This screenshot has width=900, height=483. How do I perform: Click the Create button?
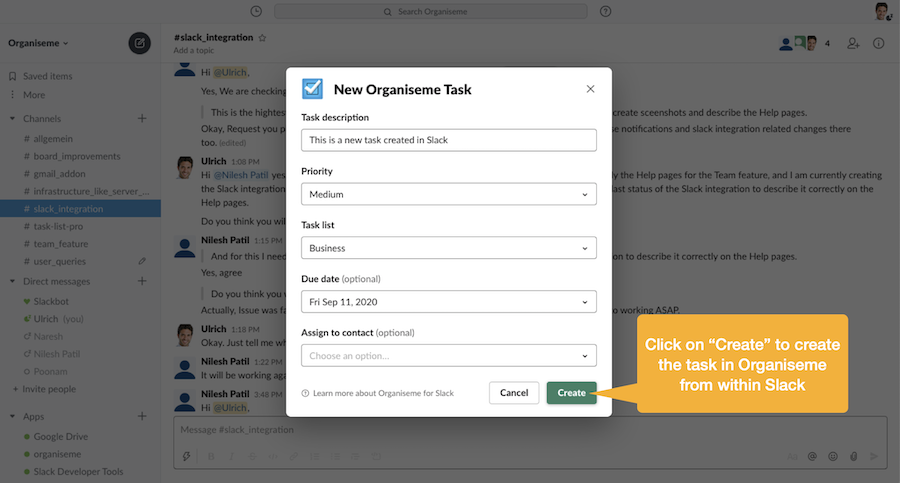pos(571,393)
